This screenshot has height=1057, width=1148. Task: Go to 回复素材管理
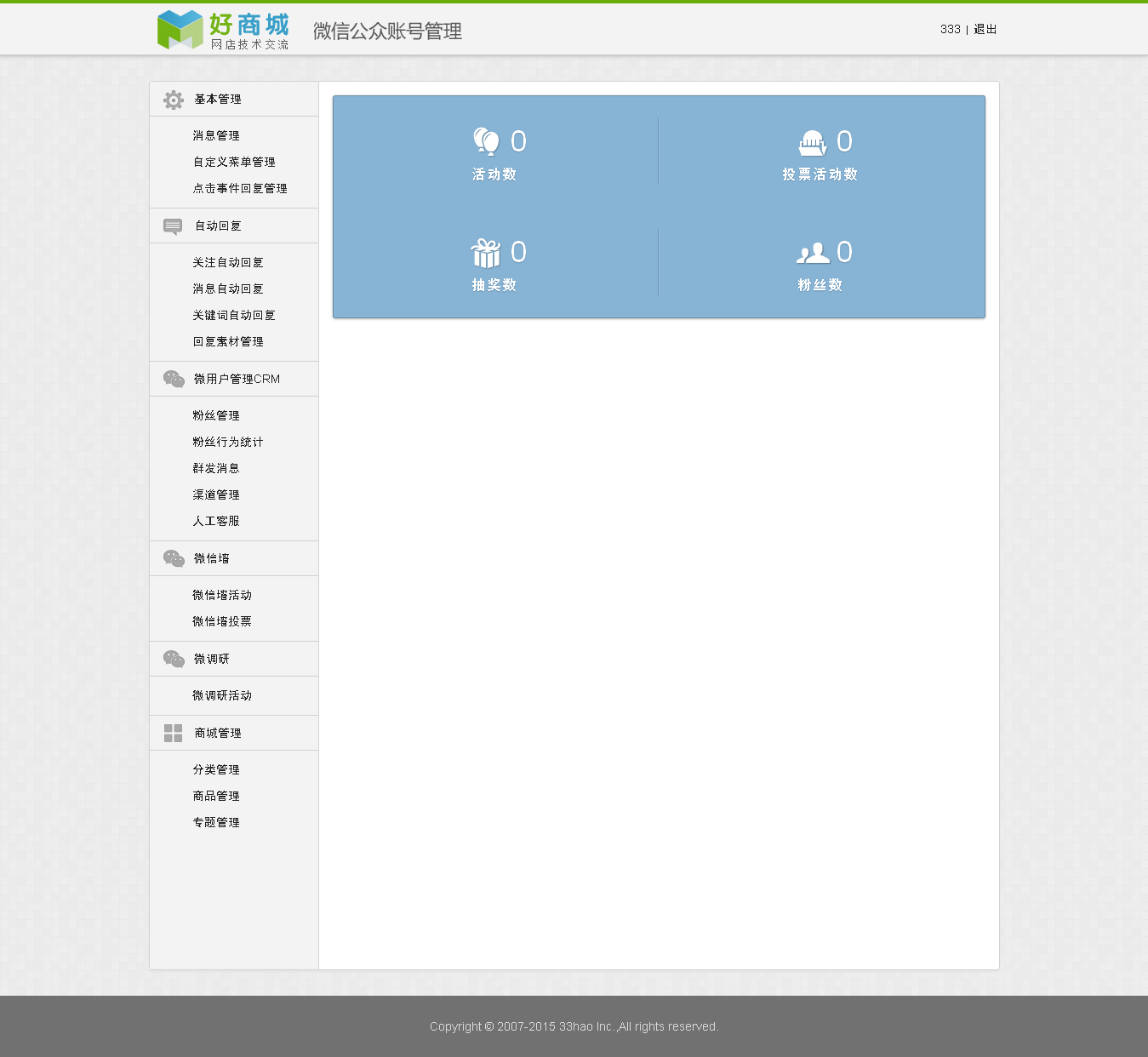(228, 341)
